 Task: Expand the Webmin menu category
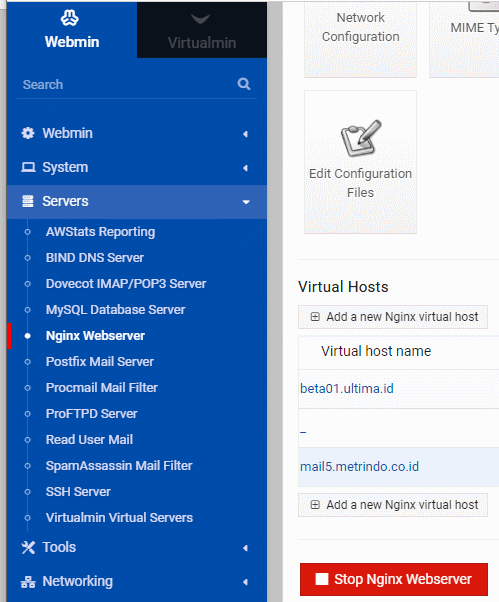(x=137, y=134)
